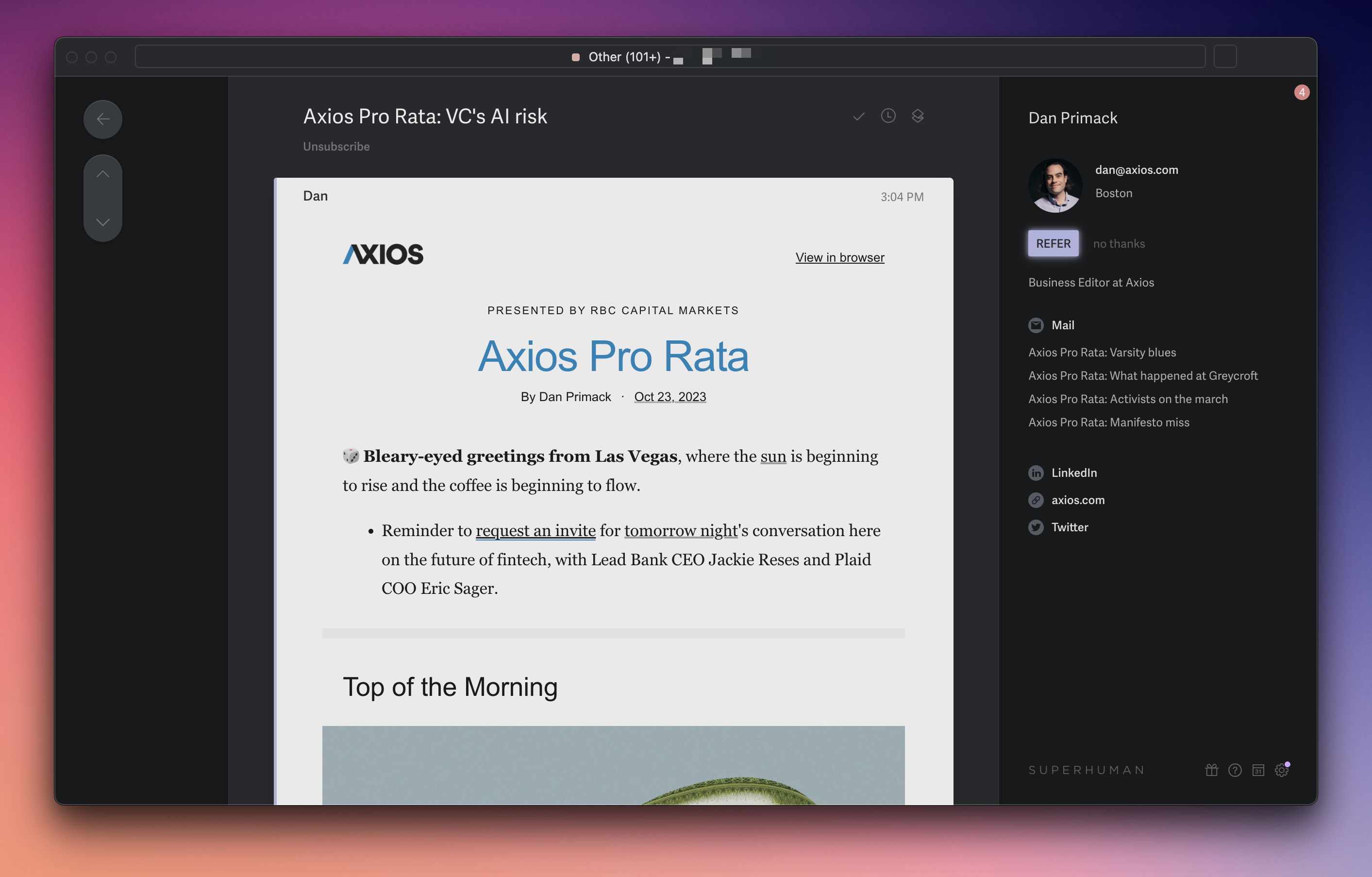Click the 'Axios Pro Rata: Varsity blues' email item

(1101, 352)
